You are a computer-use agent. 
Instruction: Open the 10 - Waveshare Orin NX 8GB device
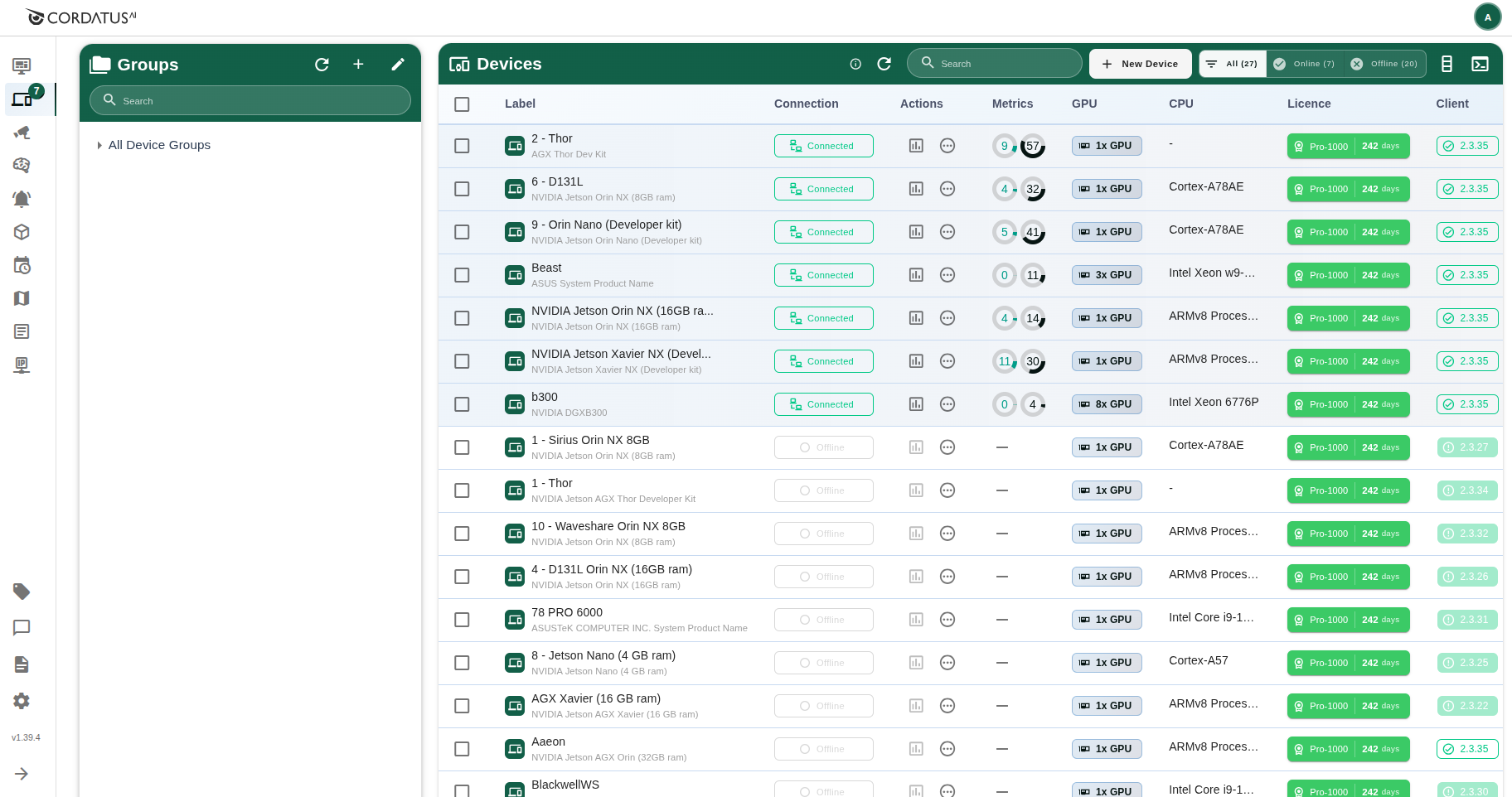click(608, 526)
